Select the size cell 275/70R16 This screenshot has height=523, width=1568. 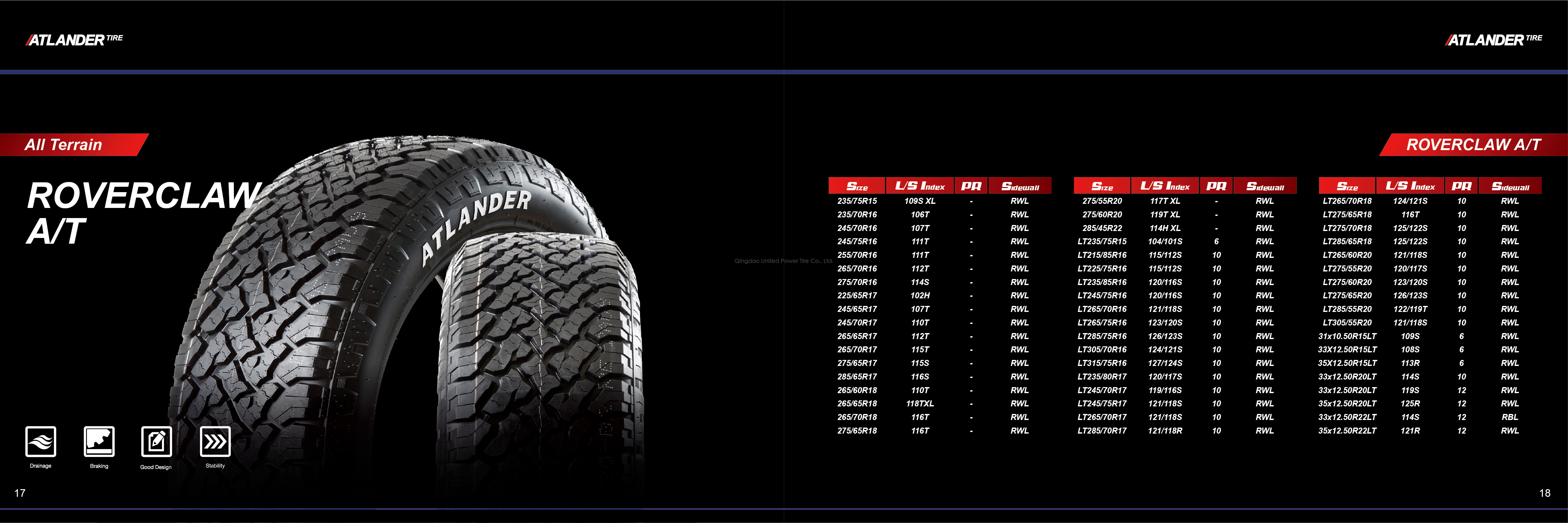tap(857, 282)
